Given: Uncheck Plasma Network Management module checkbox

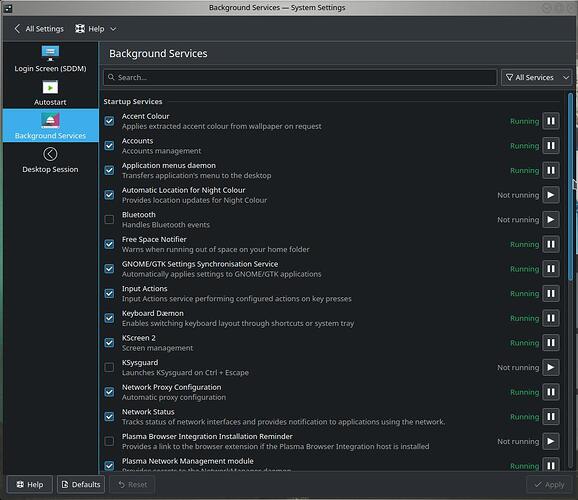Looking at the screenshot, I should [109, 466].
